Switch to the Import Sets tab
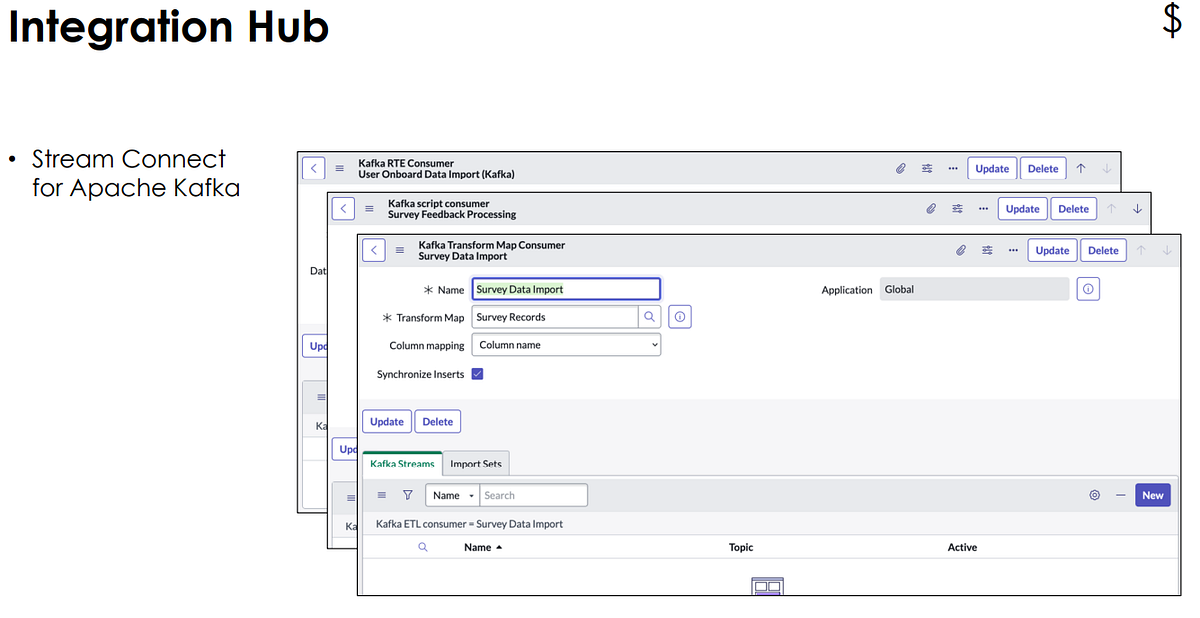This screenshot has width=1200, height=618. pos(476,463)
